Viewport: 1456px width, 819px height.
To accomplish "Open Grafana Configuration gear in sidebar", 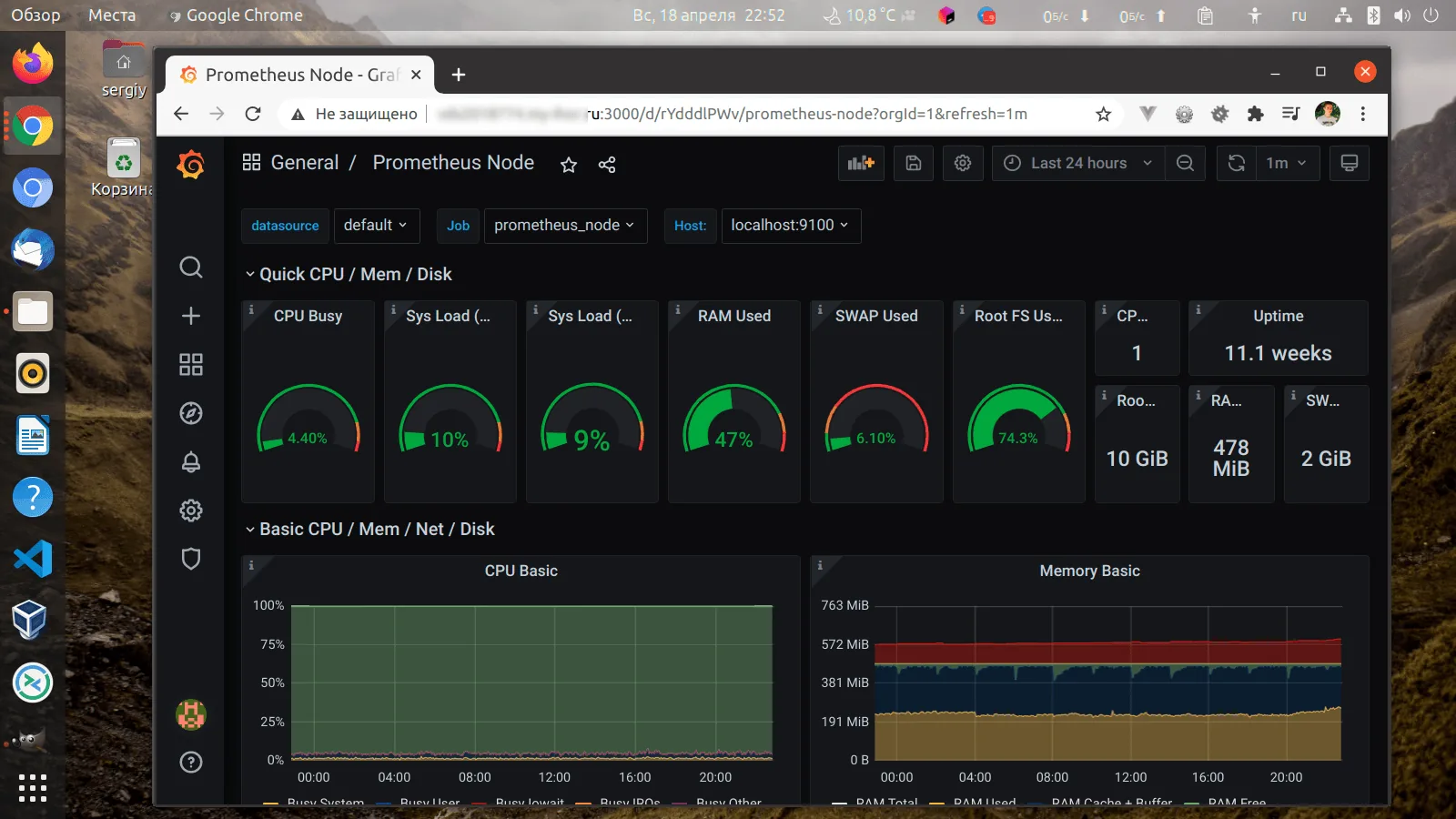I will tap(191, 511).
